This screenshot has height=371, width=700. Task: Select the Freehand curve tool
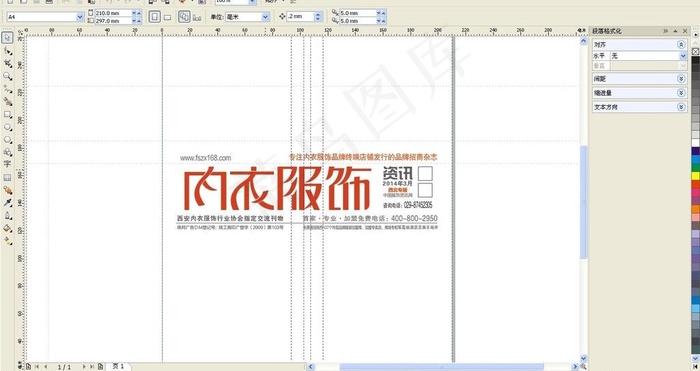(7, 89)
